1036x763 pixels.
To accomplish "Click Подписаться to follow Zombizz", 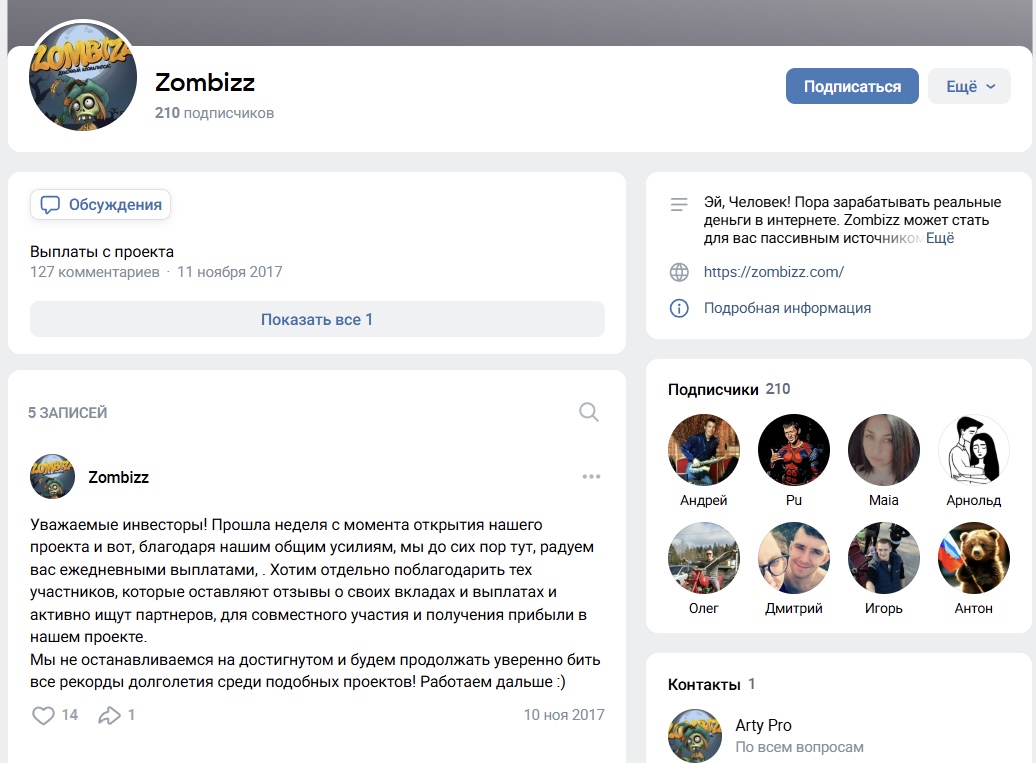I will (x=852, y=86).
